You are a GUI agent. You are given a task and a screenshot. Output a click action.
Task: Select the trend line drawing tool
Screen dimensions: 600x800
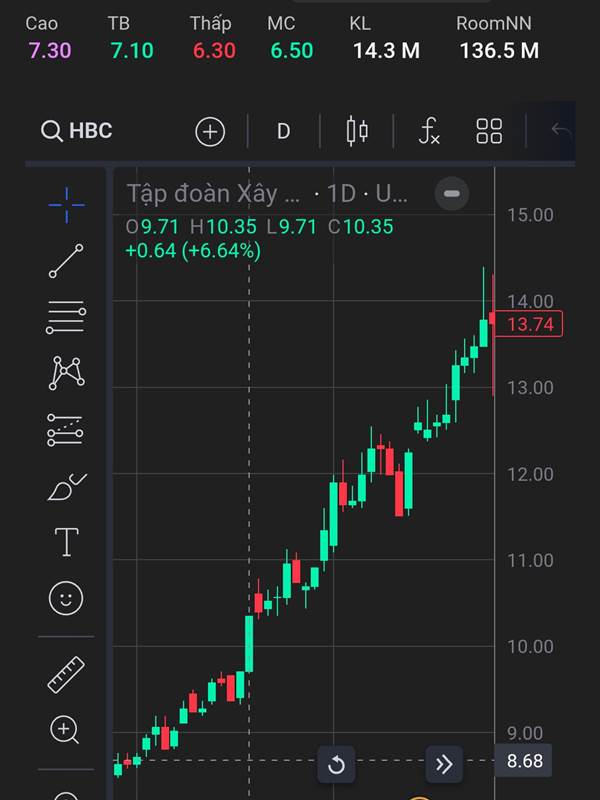coord(66,261)
